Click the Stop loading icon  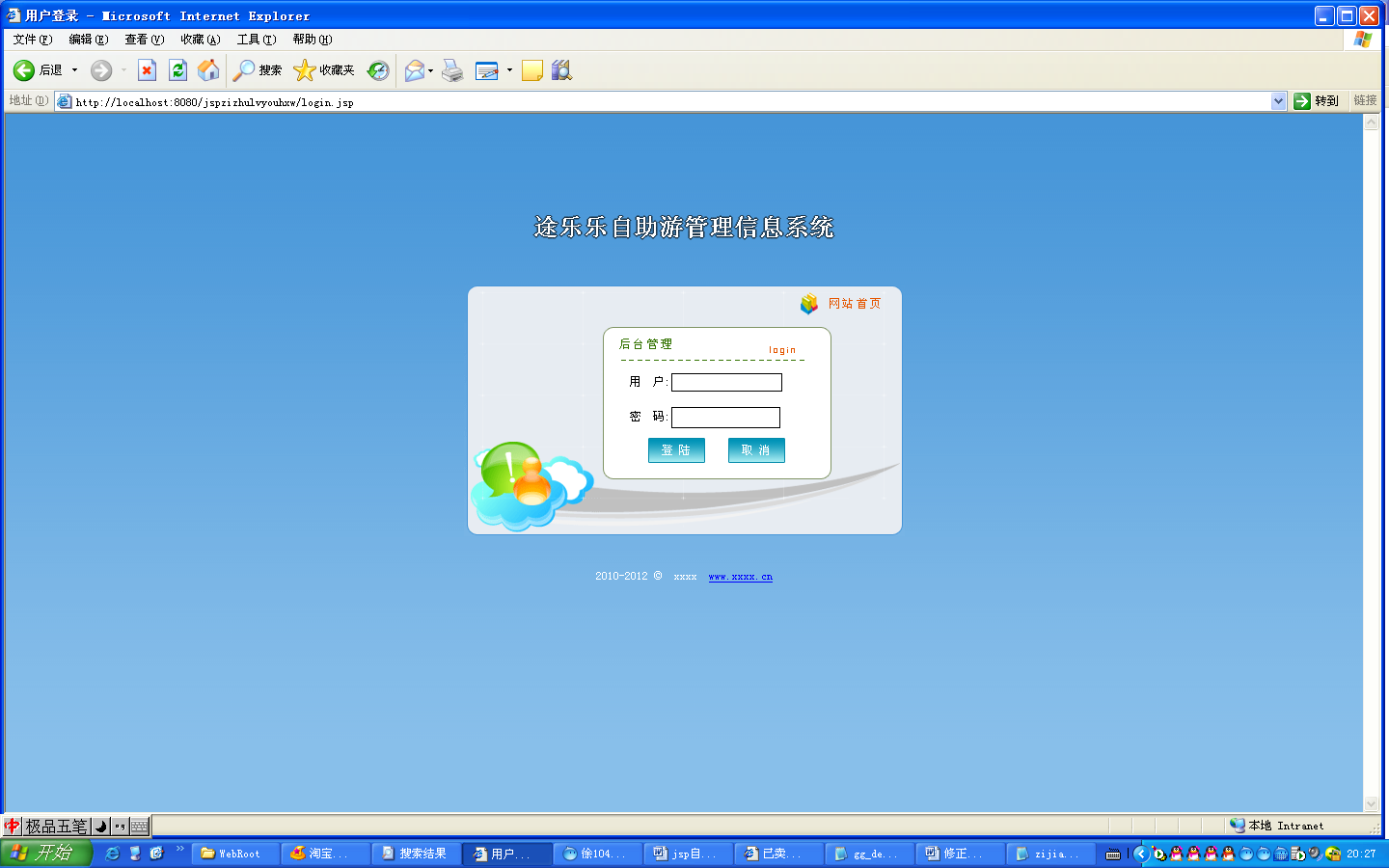click(x=147, y=70)
